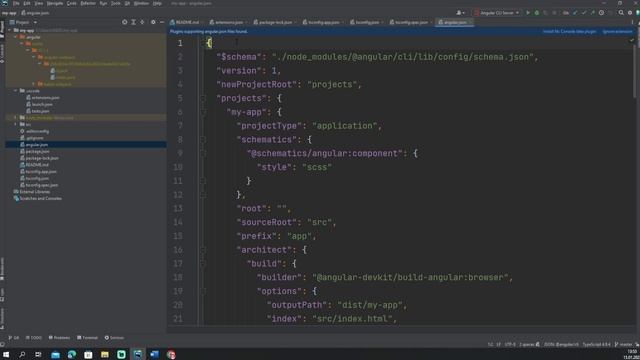
Task: Open the Code menu
Action: click(x=71, y=3)
